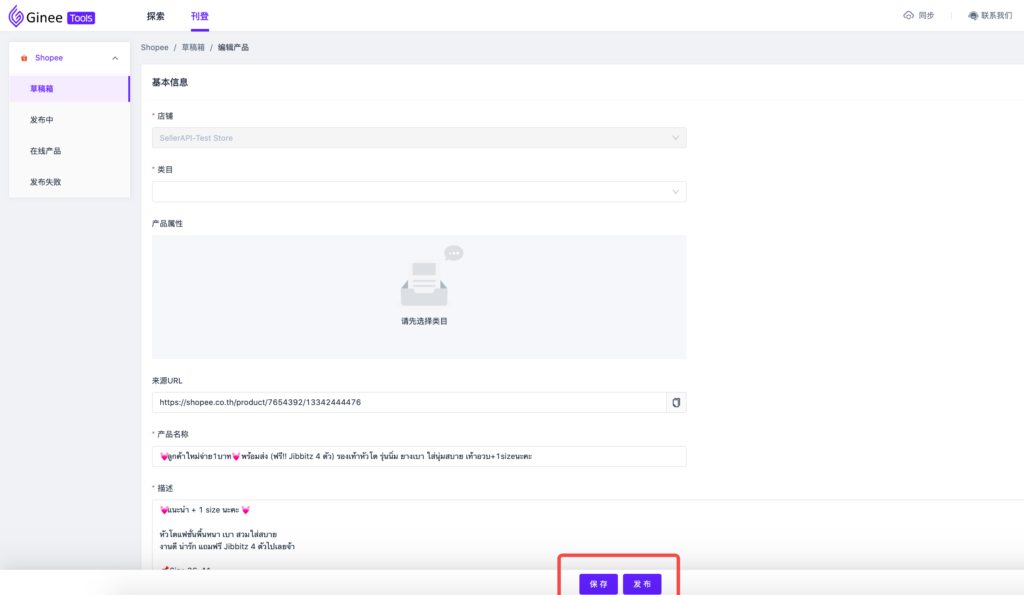
Task: Open 发布失败 in the sidebar
Action: [45, 182]
